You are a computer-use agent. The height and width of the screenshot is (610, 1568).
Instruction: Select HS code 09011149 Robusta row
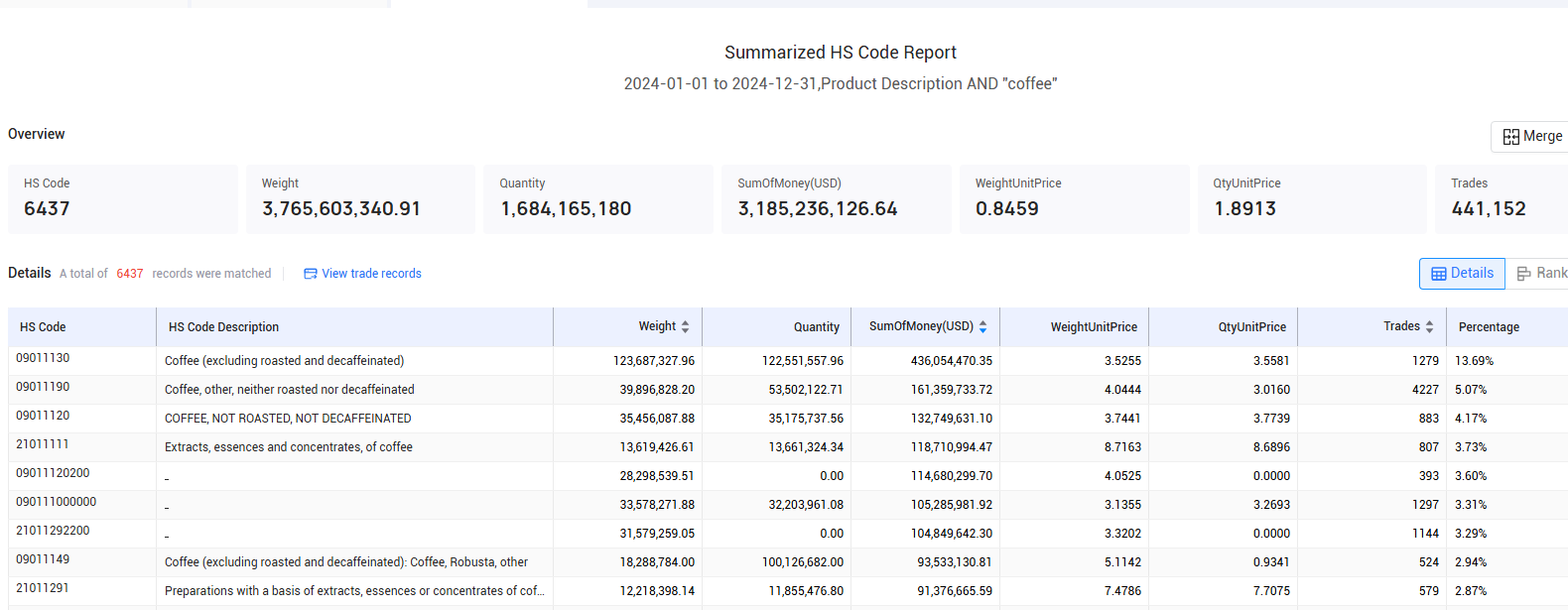click(788, 562)
